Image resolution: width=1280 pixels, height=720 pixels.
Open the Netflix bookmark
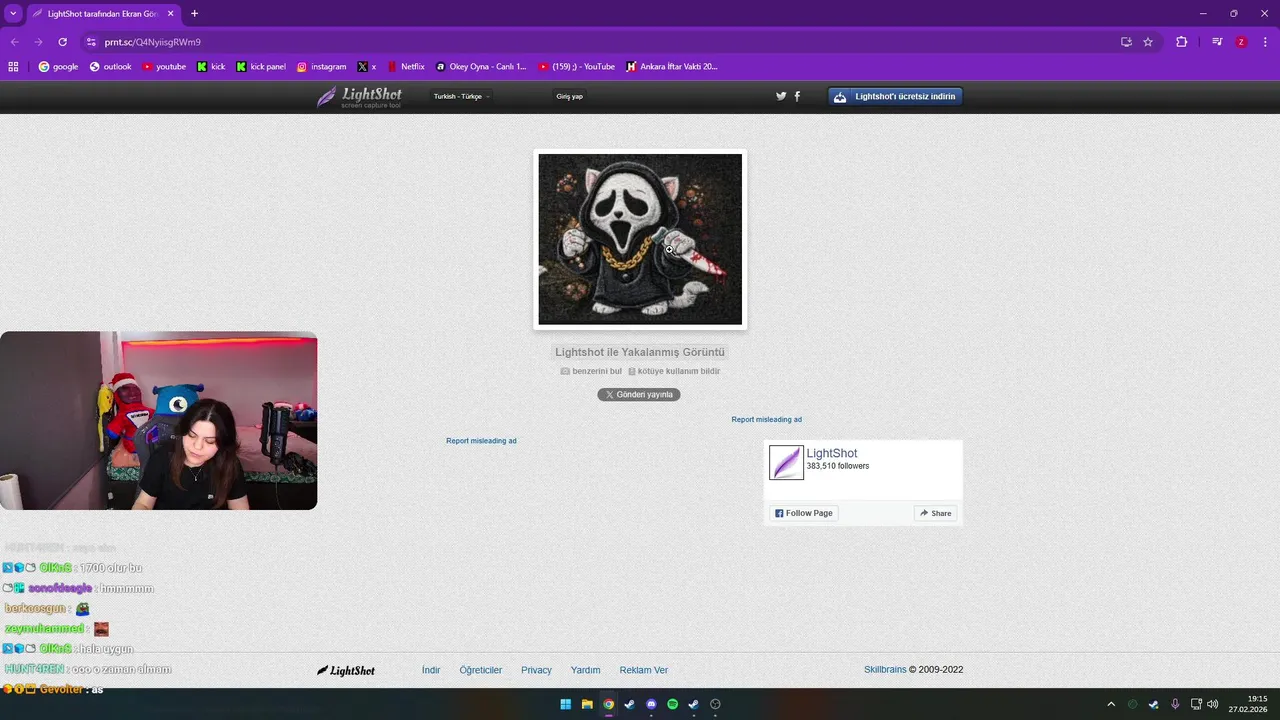pyautogui.click(x=406, y=67)
